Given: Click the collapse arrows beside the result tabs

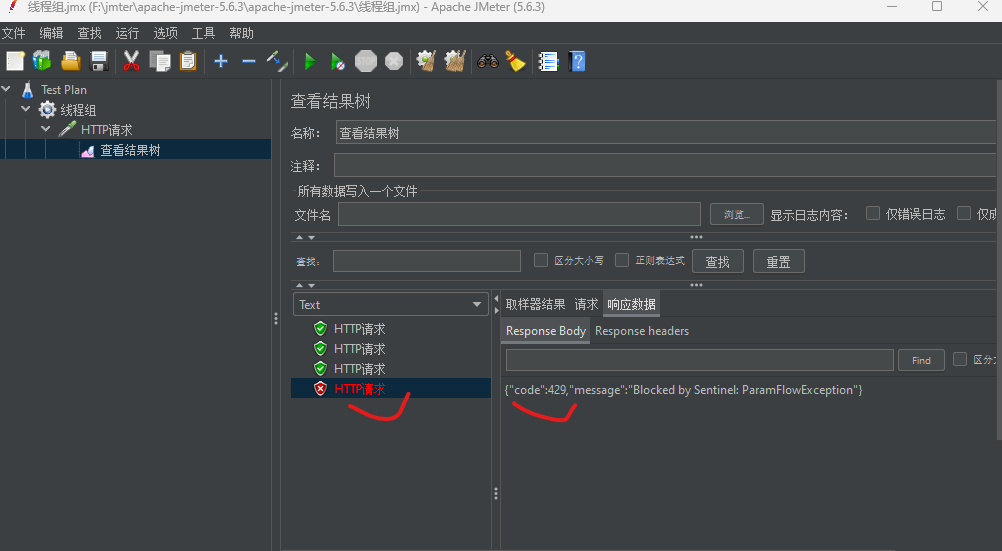Looking at the screenshot, I should [x=497, y=304].
